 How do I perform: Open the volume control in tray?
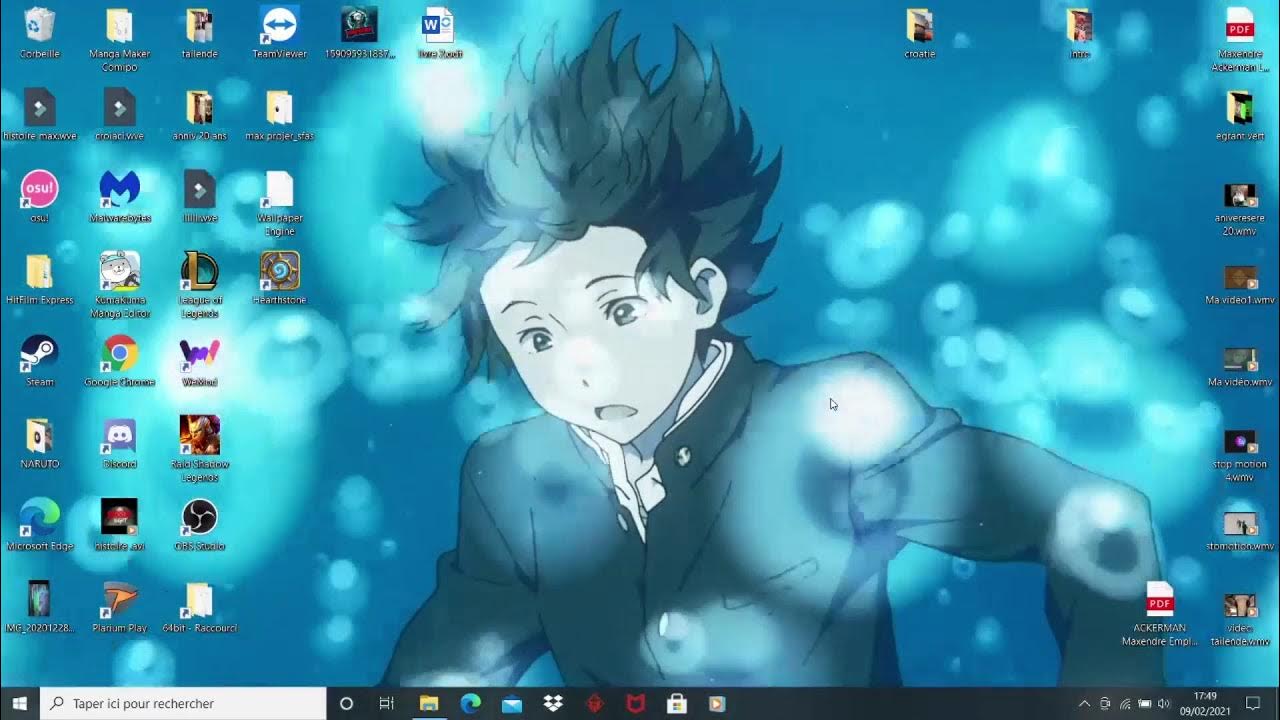click(x=1164, y=704)
